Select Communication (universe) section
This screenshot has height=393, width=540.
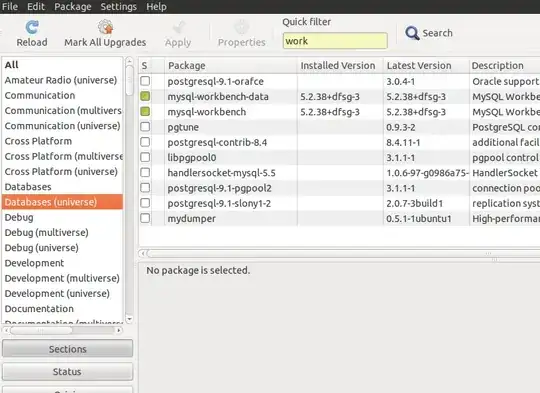62,126
